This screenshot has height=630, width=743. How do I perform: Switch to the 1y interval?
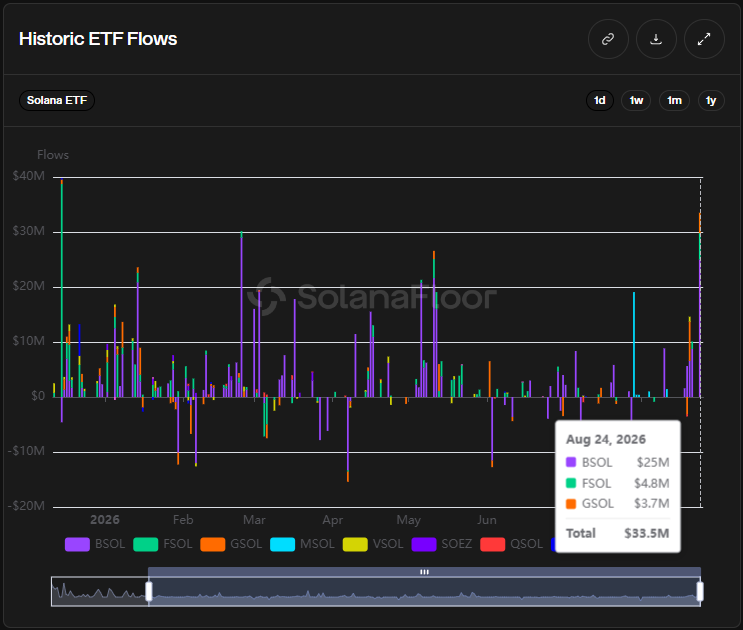click(x=711, y=100)
